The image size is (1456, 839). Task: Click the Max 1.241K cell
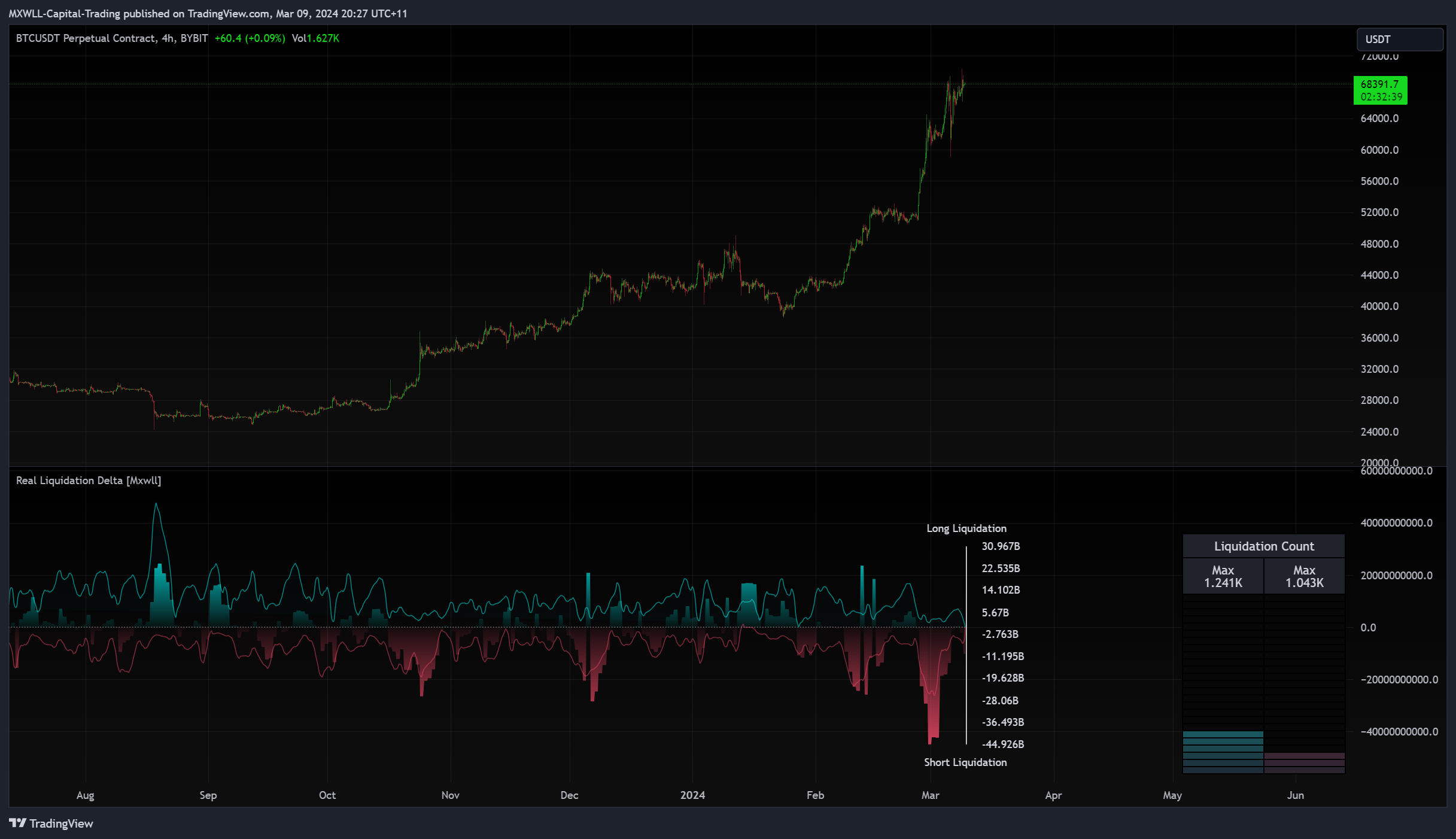(x=1223, y=576)
